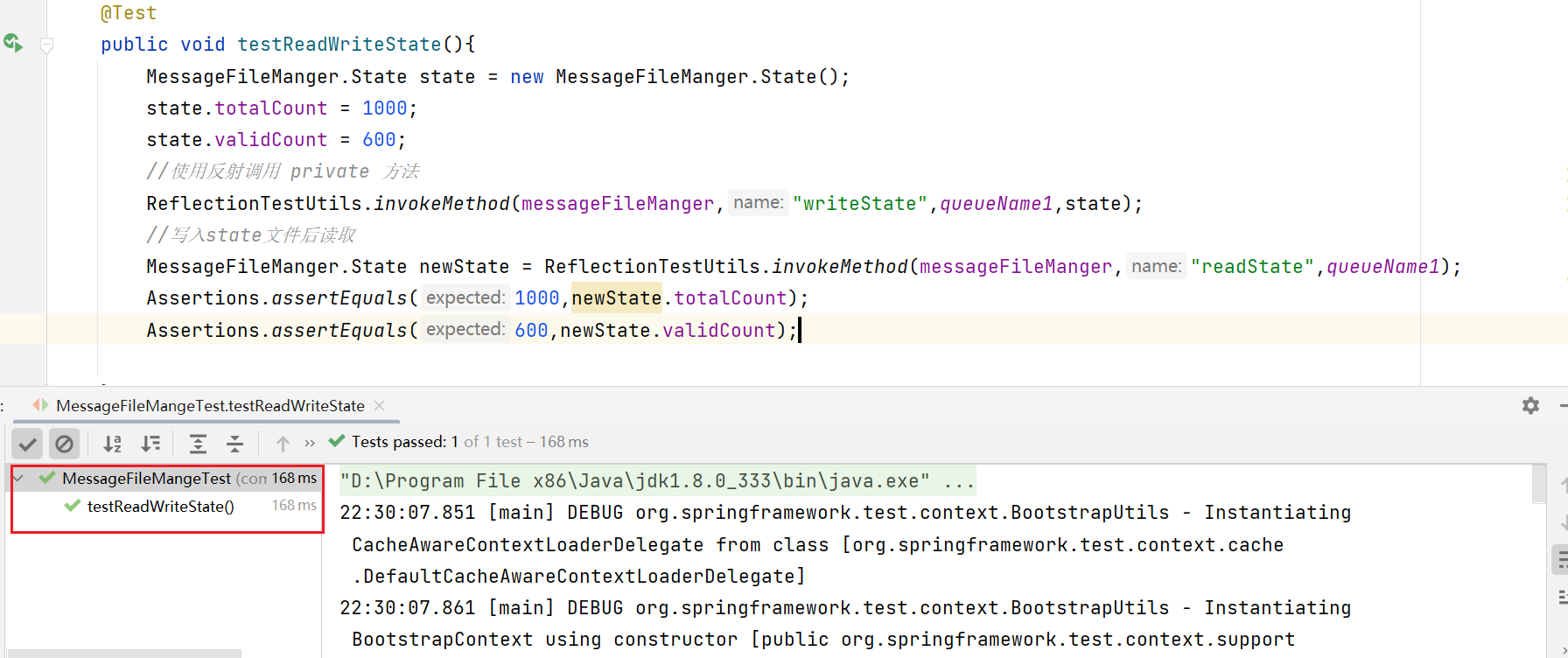Click the value 600 assigned to state.validCount

pos(379,140)
